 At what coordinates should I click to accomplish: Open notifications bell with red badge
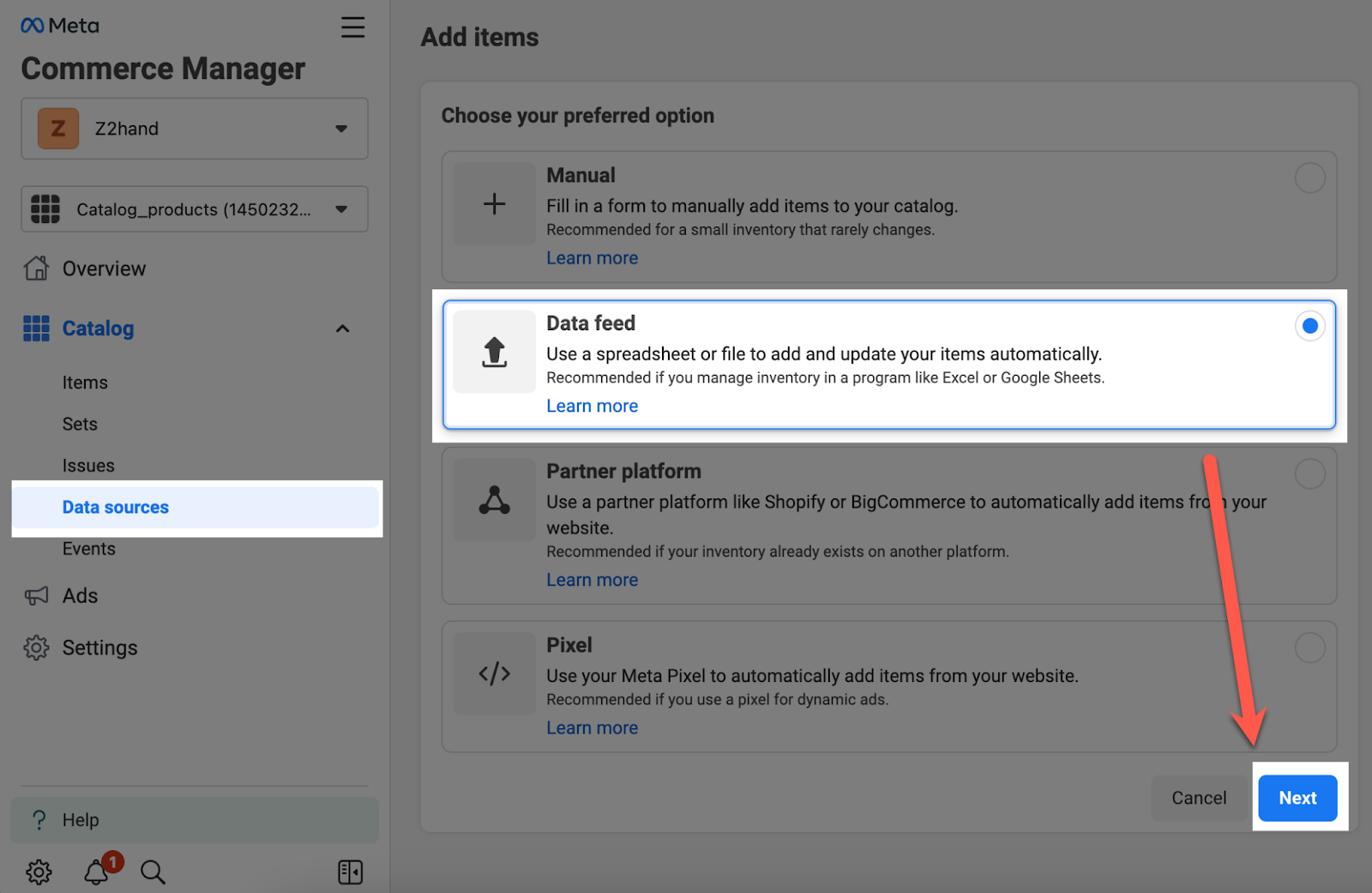pos(97,872)
